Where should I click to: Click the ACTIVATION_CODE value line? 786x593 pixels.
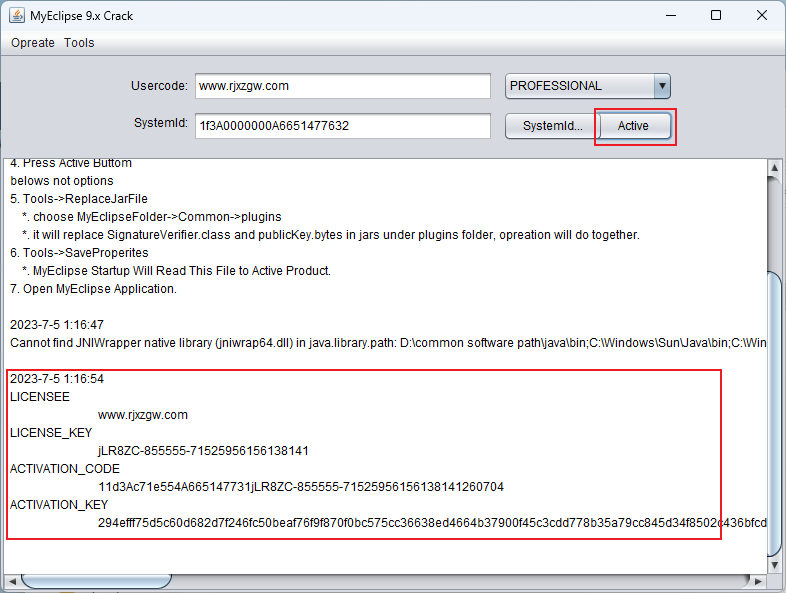(301, 487)
